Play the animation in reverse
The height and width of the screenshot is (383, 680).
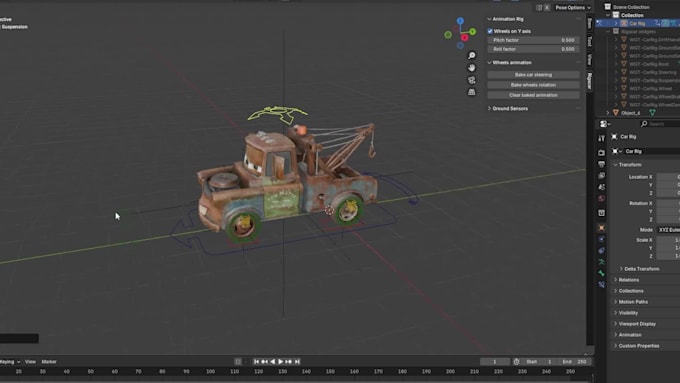click(x=272, y=361)
